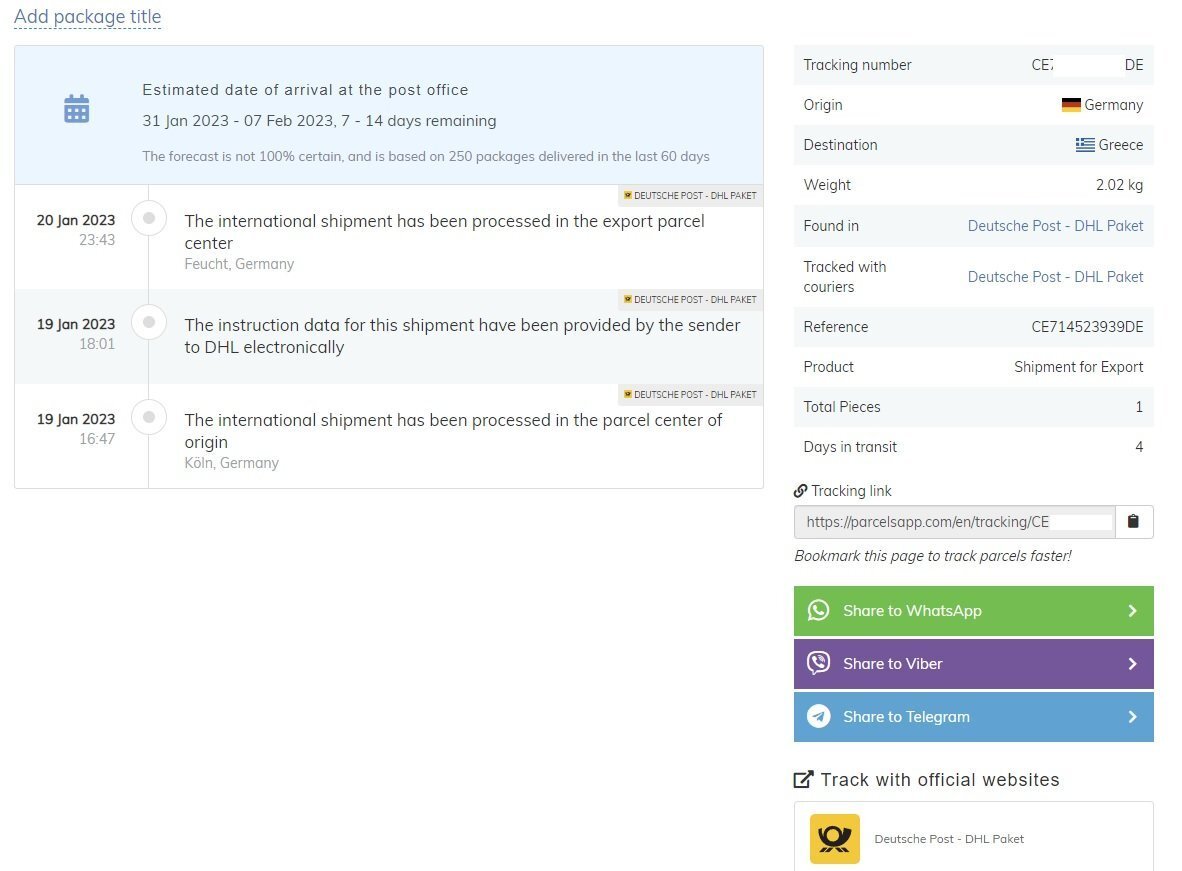Click the chain link icon beside Tracking link

(x=800, y=491)
